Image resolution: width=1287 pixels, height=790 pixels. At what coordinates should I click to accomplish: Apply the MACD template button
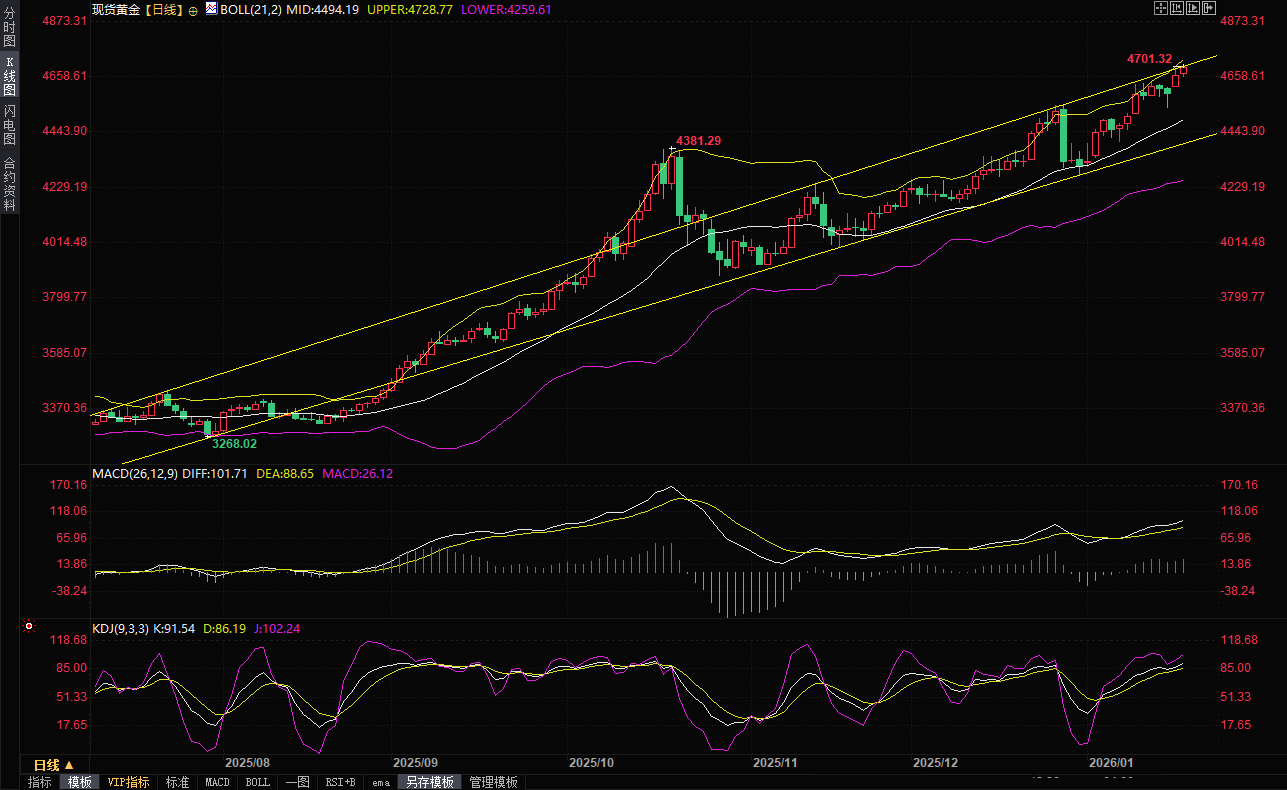click(217, 782)
